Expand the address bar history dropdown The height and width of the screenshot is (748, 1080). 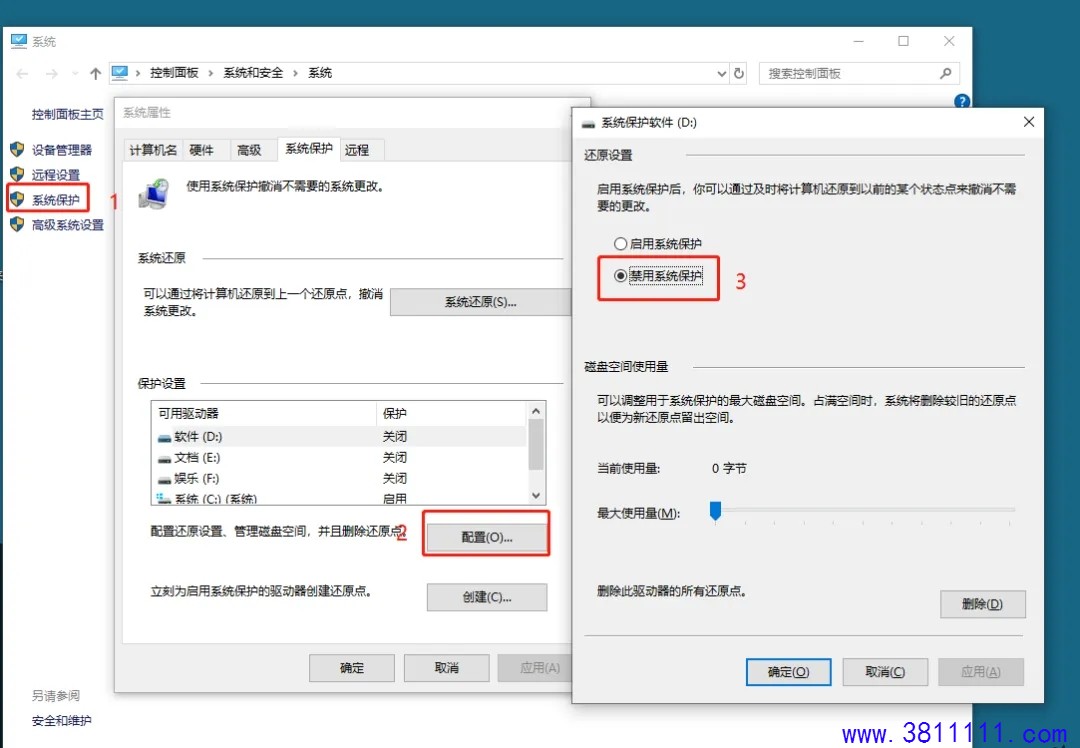(721, 74)
